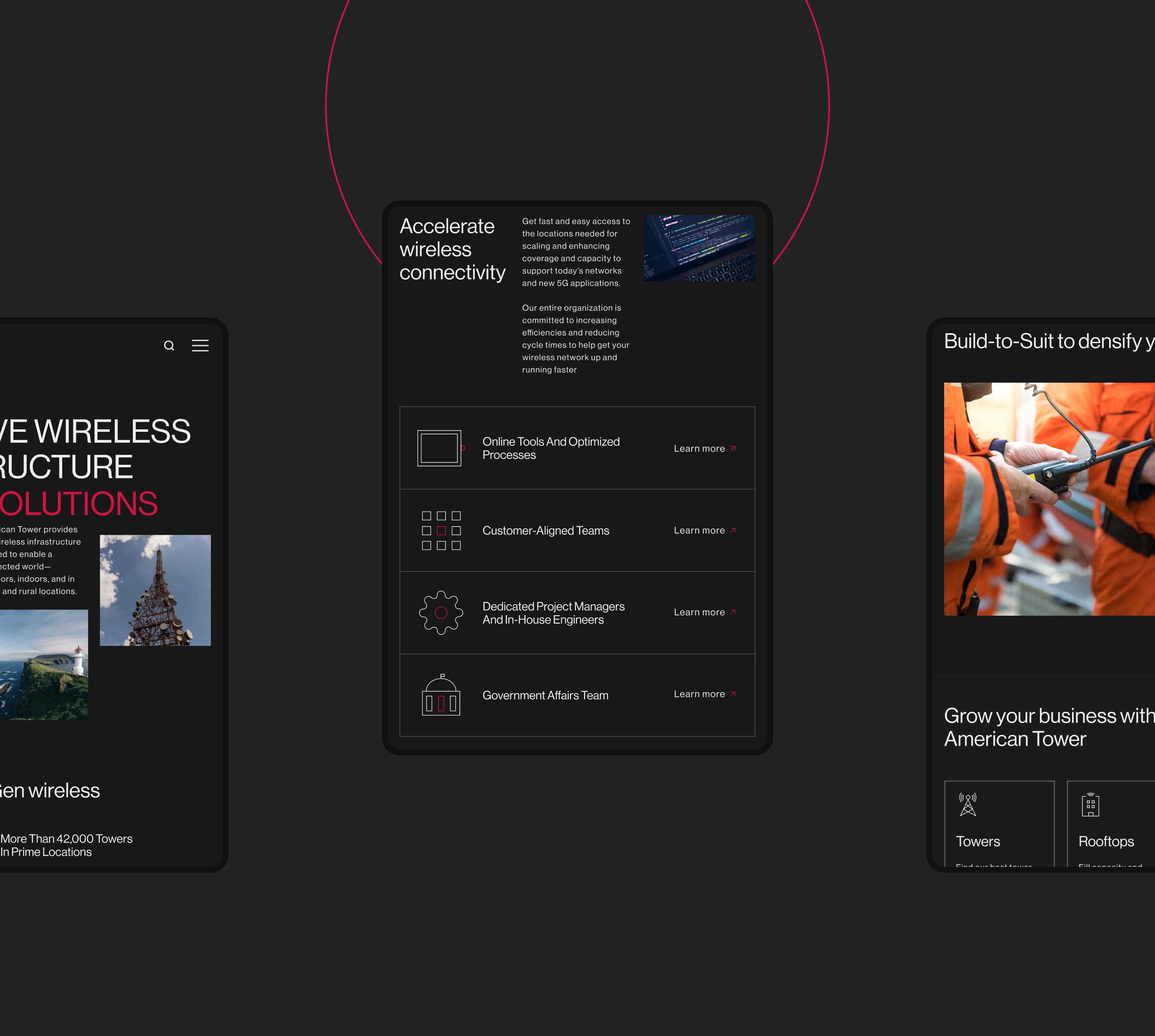Image resolution: width=1155 pixels, height=1036 pixels.
Task: Open the hamburger menu icon
Action: pos(200,346)
